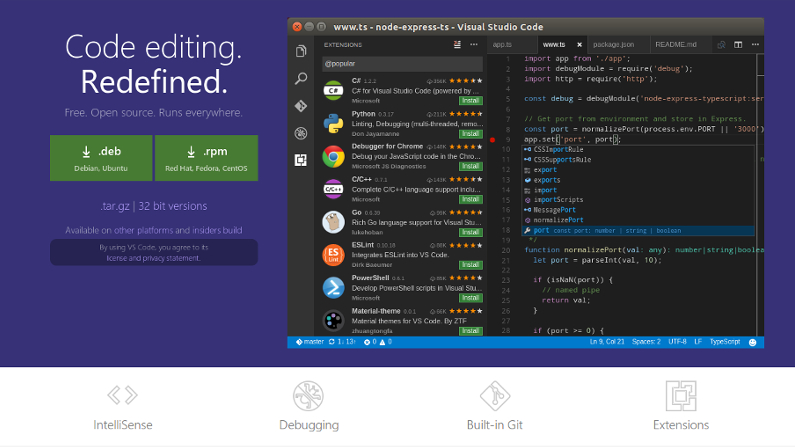Click the Debugging feature icon
This screenshot has height=447, width=795.
pos(308,395)
